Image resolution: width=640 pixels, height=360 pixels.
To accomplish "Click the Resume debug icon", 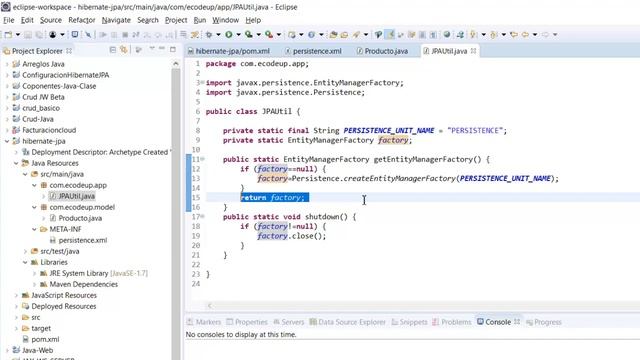I will pyautogui.click(x=103, y=35).
